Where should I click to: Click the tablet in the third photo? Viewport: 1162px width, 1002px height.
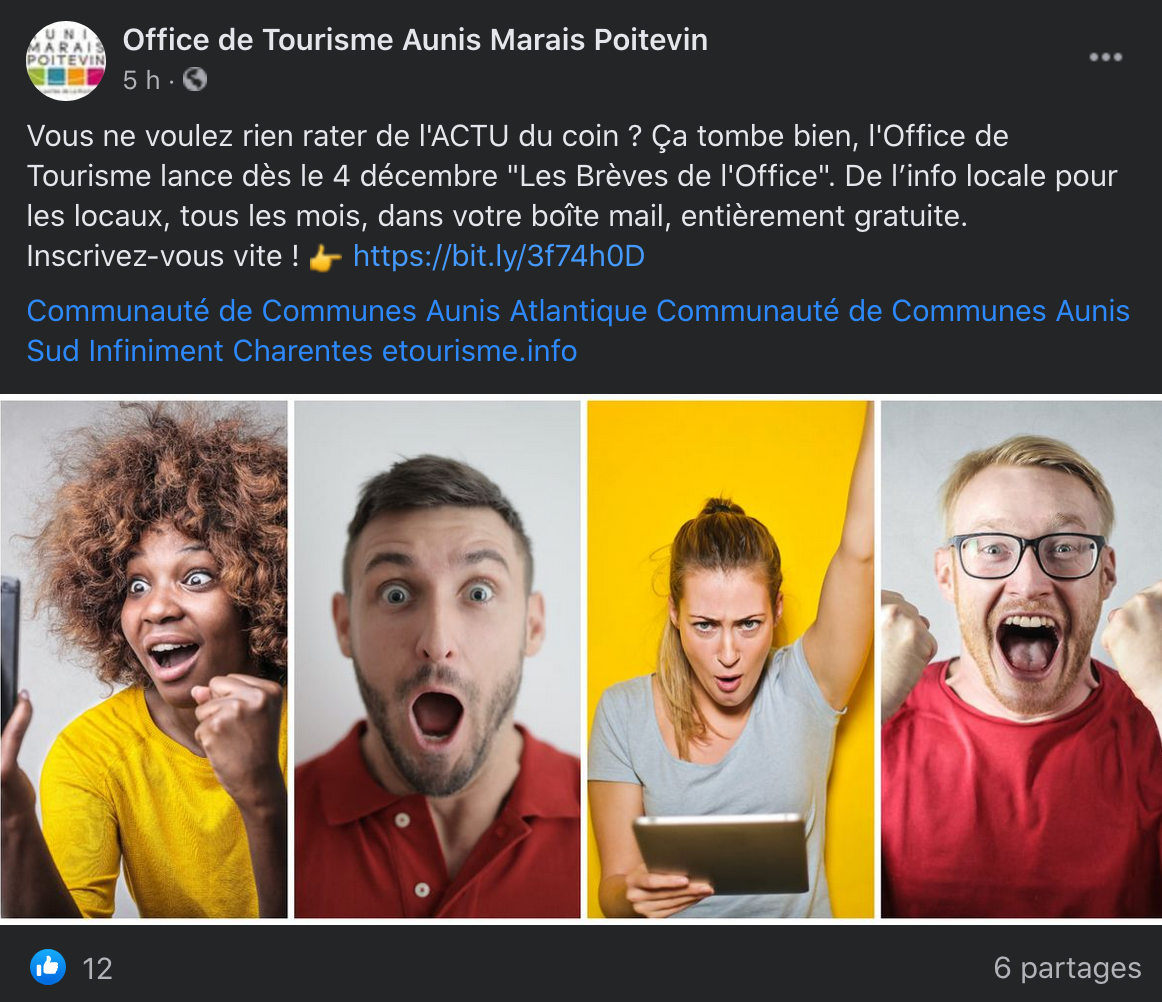click(x=721, y=852)
